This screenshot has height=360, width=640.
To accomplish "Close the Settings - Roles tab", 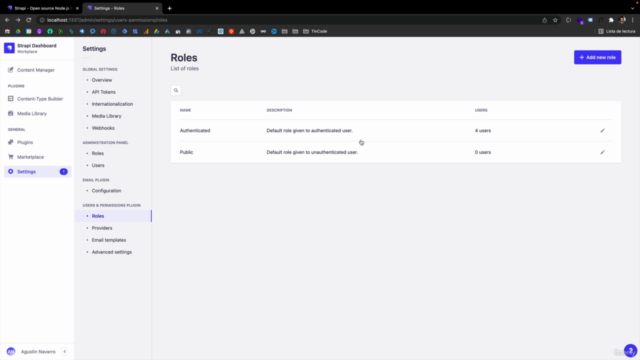I will coord(157,8).
